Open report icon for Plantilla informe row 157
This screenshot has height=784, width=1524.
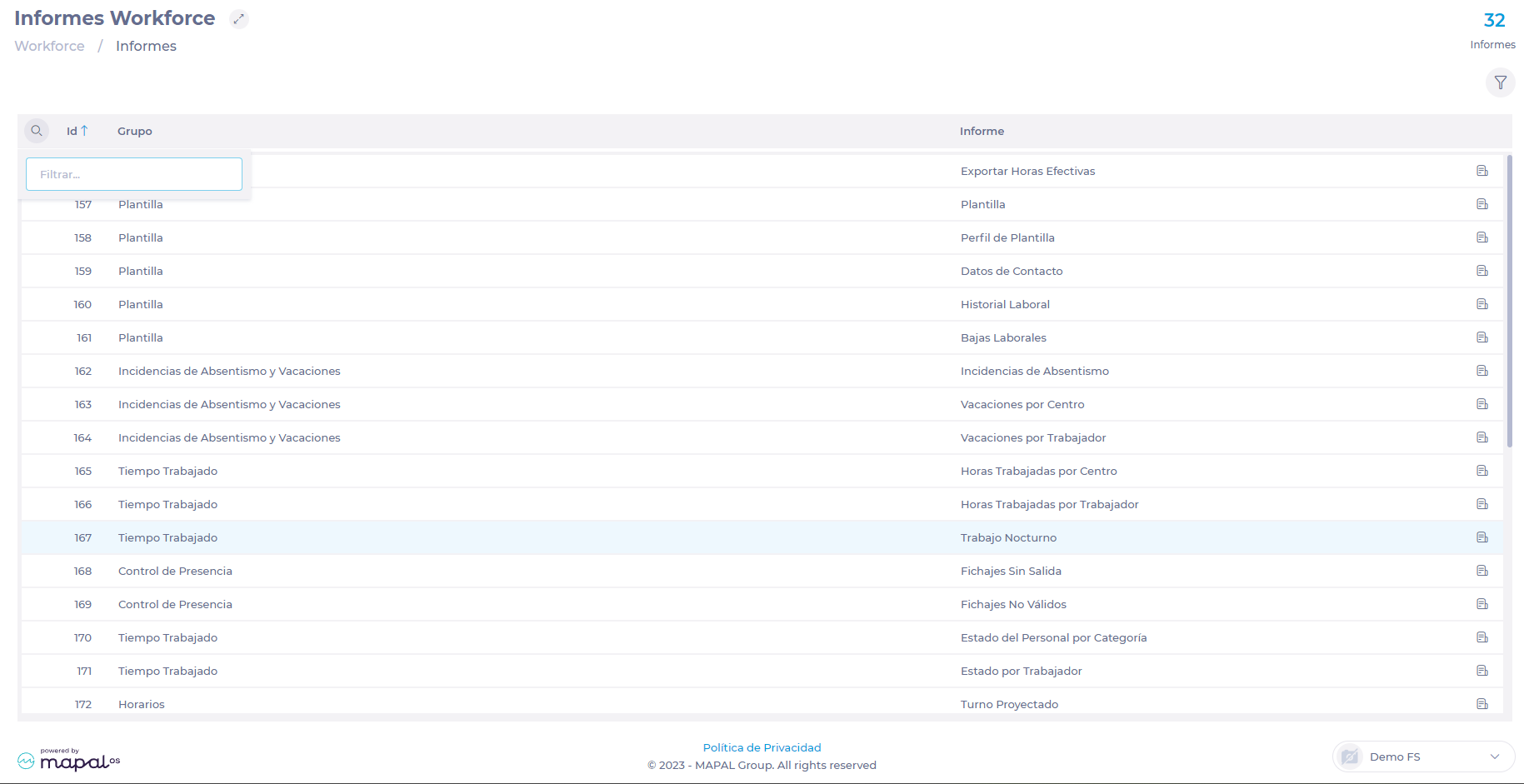pos(1482,204)
